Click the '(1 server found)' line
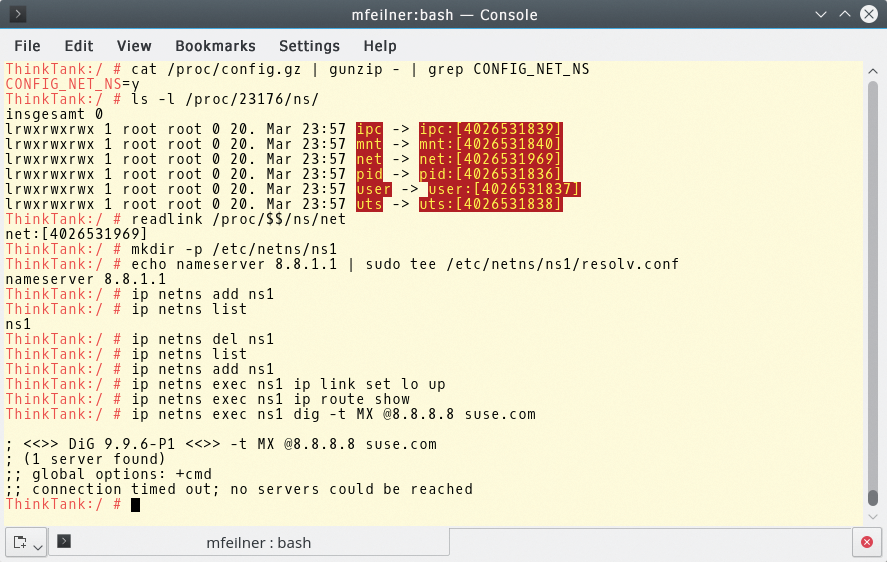 [x=85, y=459]
